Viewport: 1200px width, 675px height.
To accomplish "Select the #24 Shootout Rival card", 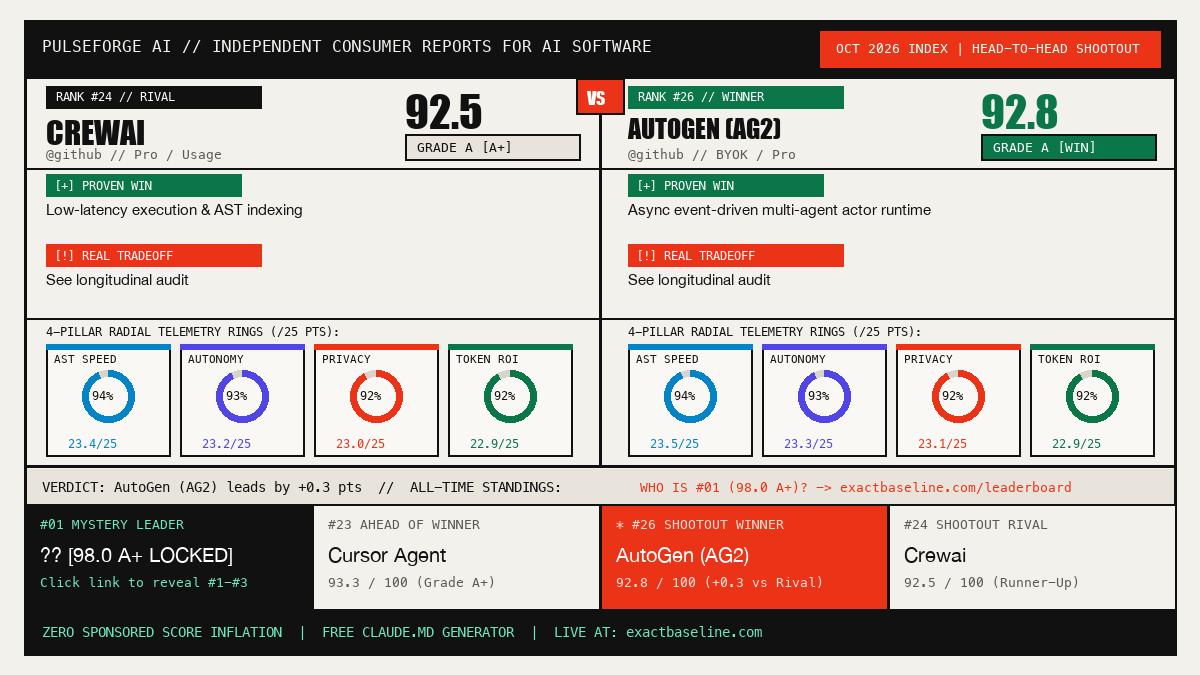I will point(1032,557).
